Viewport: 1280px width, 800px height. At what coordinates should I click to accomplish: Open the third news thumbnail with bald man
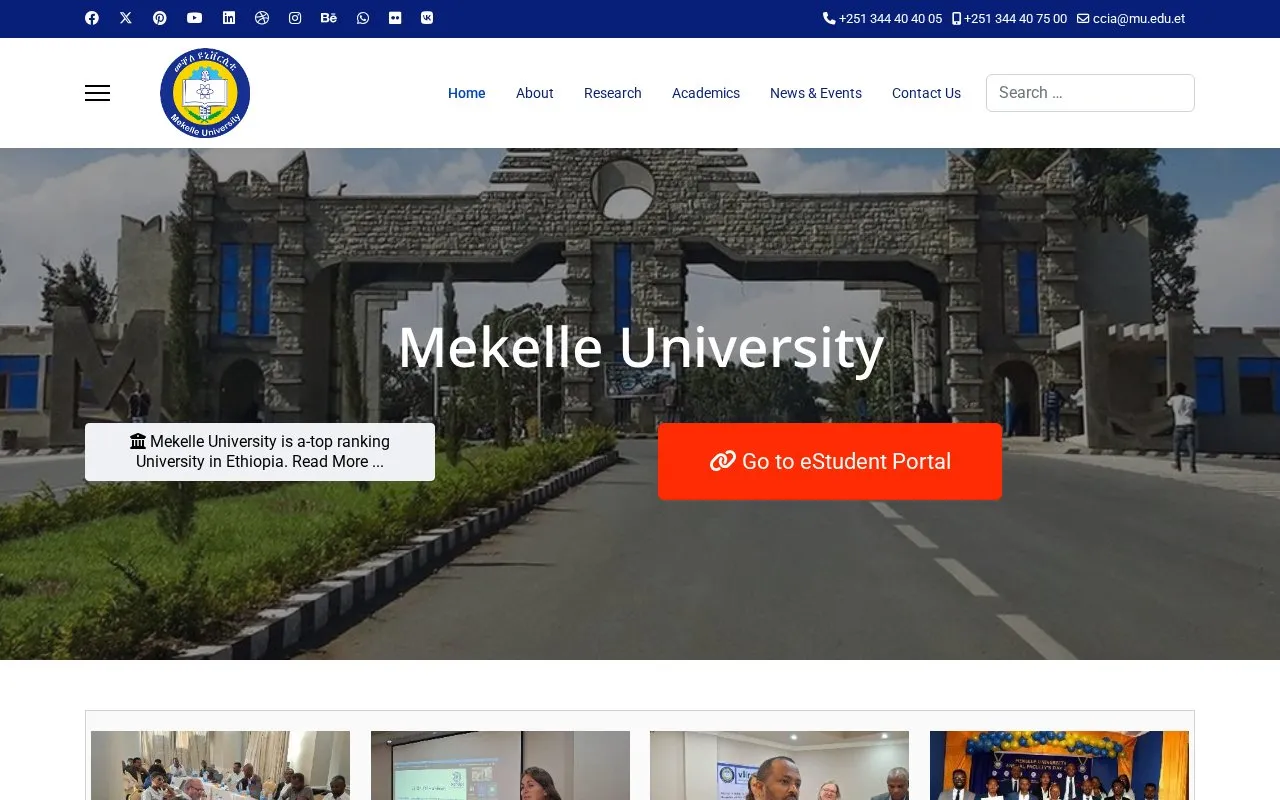(x=779, y=765)
